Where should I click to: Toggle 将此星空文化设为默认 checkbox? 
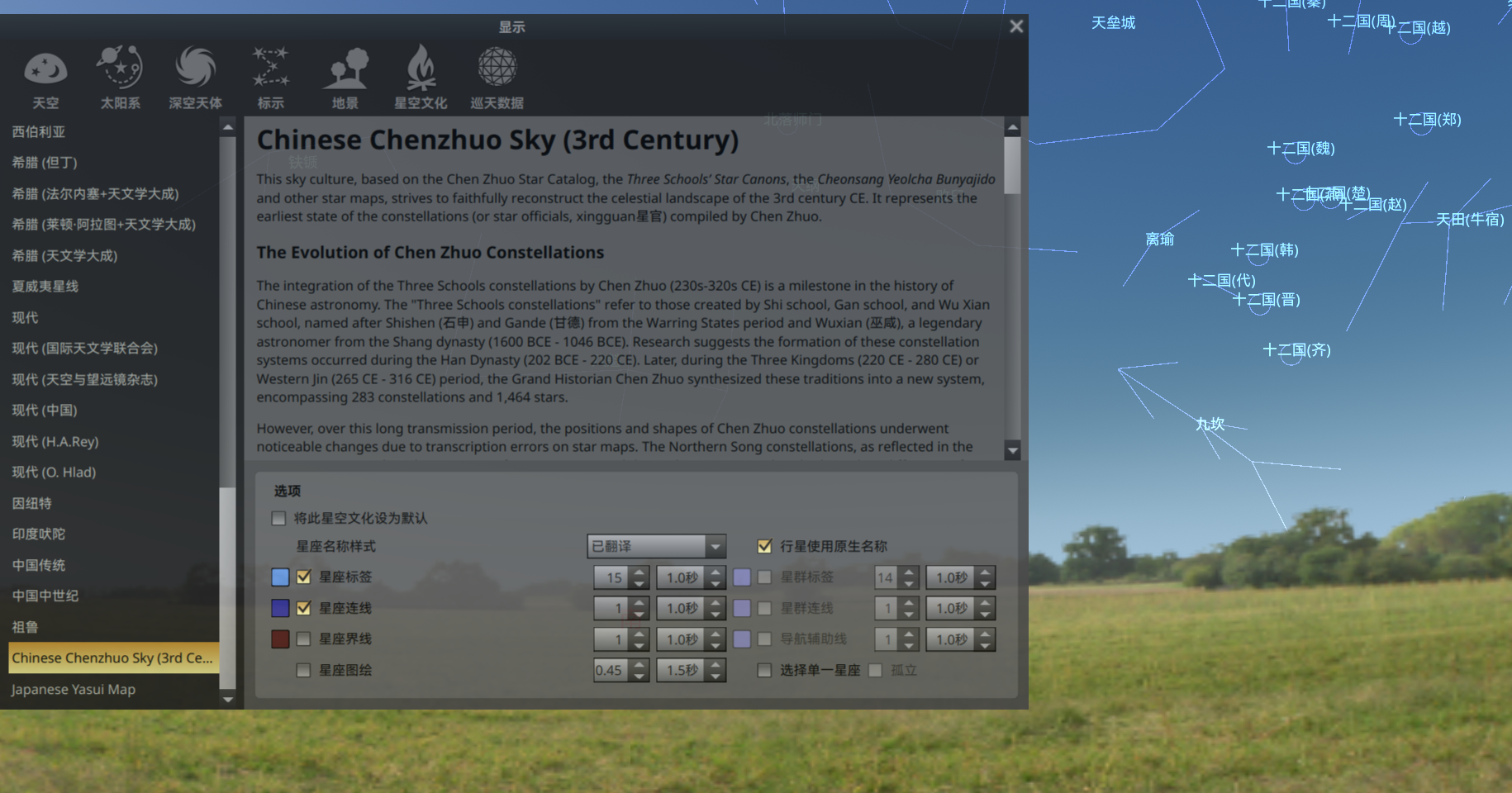278,518
